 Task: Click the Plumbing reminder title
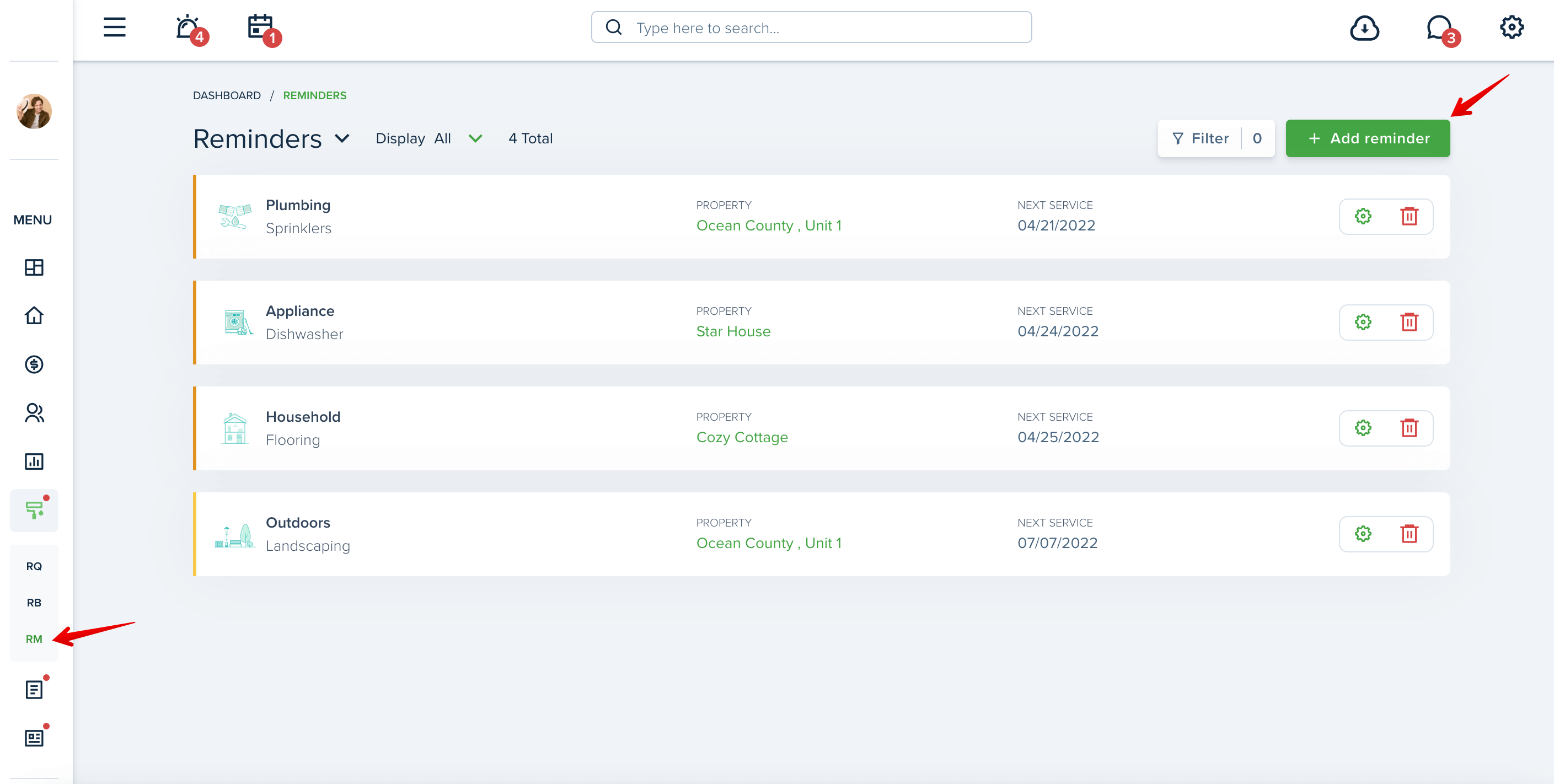(x=298, y=206)
